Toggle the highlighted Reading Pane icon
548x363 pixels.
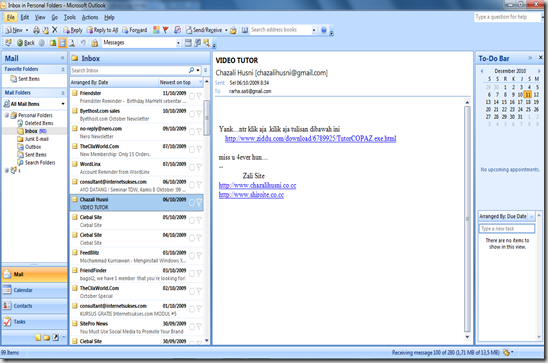point(62,43)
